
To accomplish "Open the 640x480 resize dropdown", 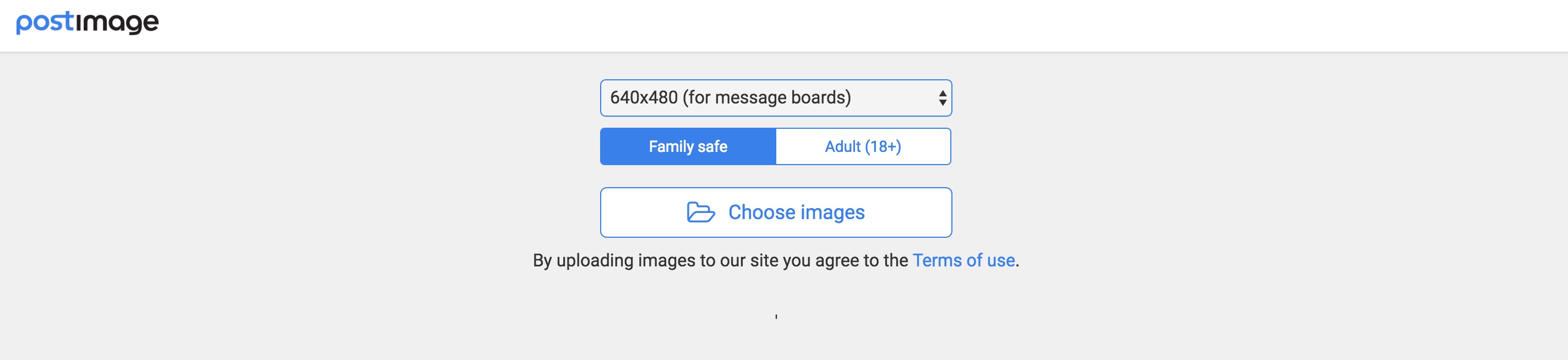I will point(776,98).
